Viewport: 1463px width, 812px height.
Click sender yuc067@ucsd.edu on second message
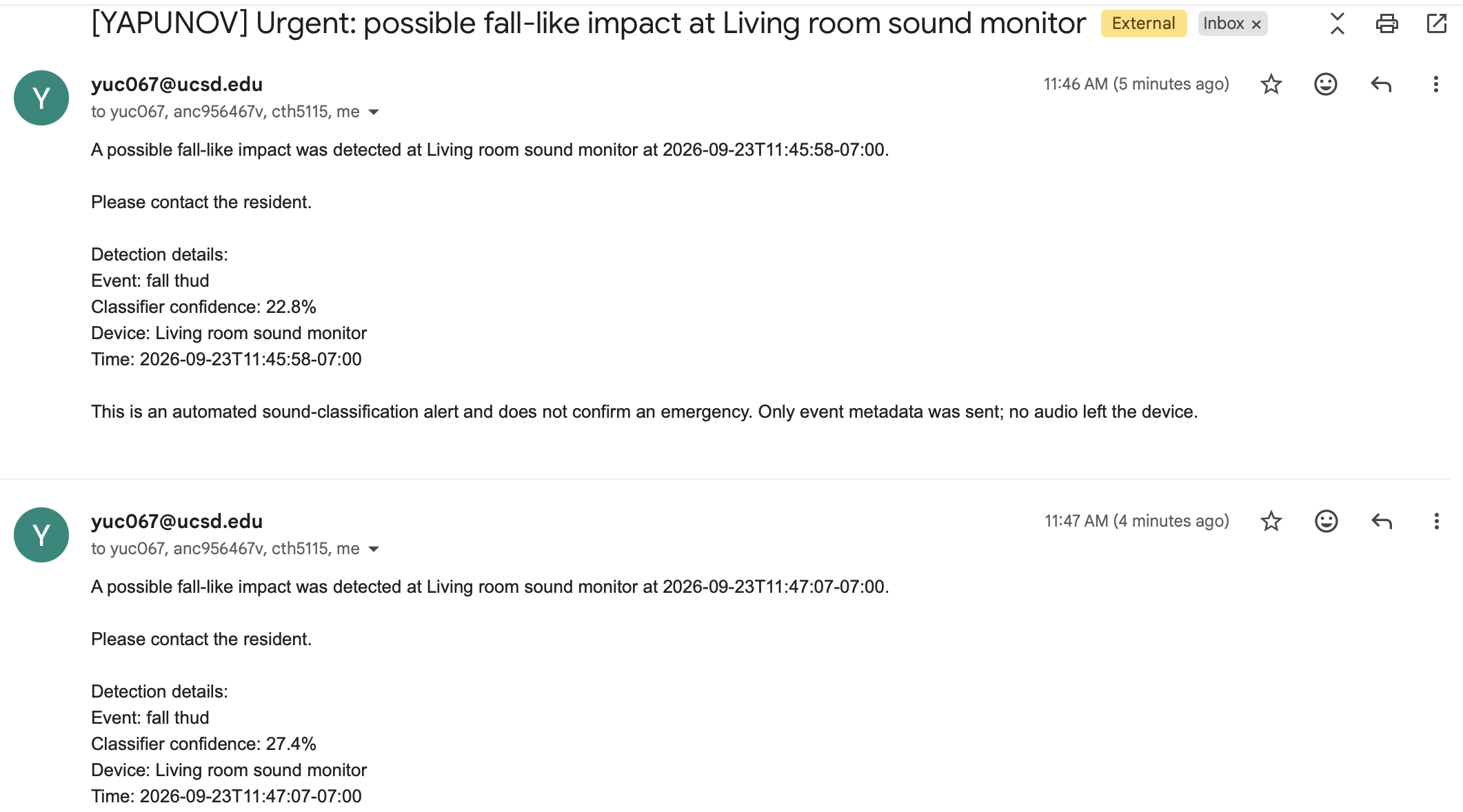click(x=176, y=521)
